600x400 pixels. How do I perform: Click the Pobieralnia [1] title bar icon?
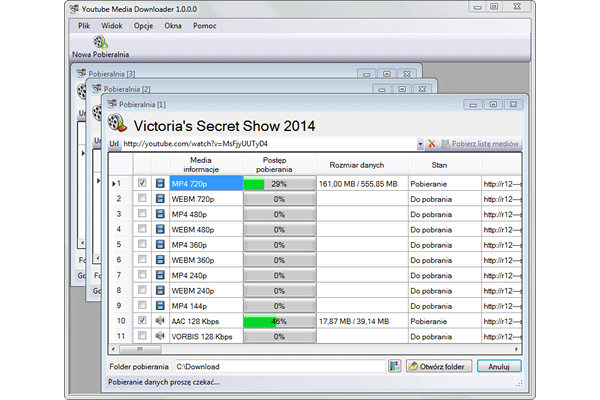112,104
